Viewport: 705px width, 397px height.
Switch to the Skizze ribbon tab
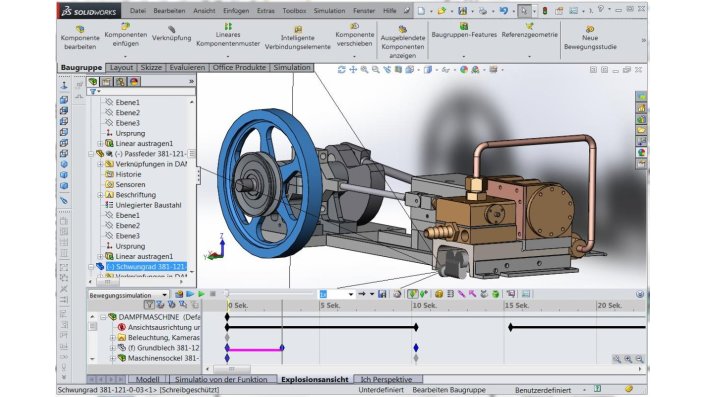[151, 67]
